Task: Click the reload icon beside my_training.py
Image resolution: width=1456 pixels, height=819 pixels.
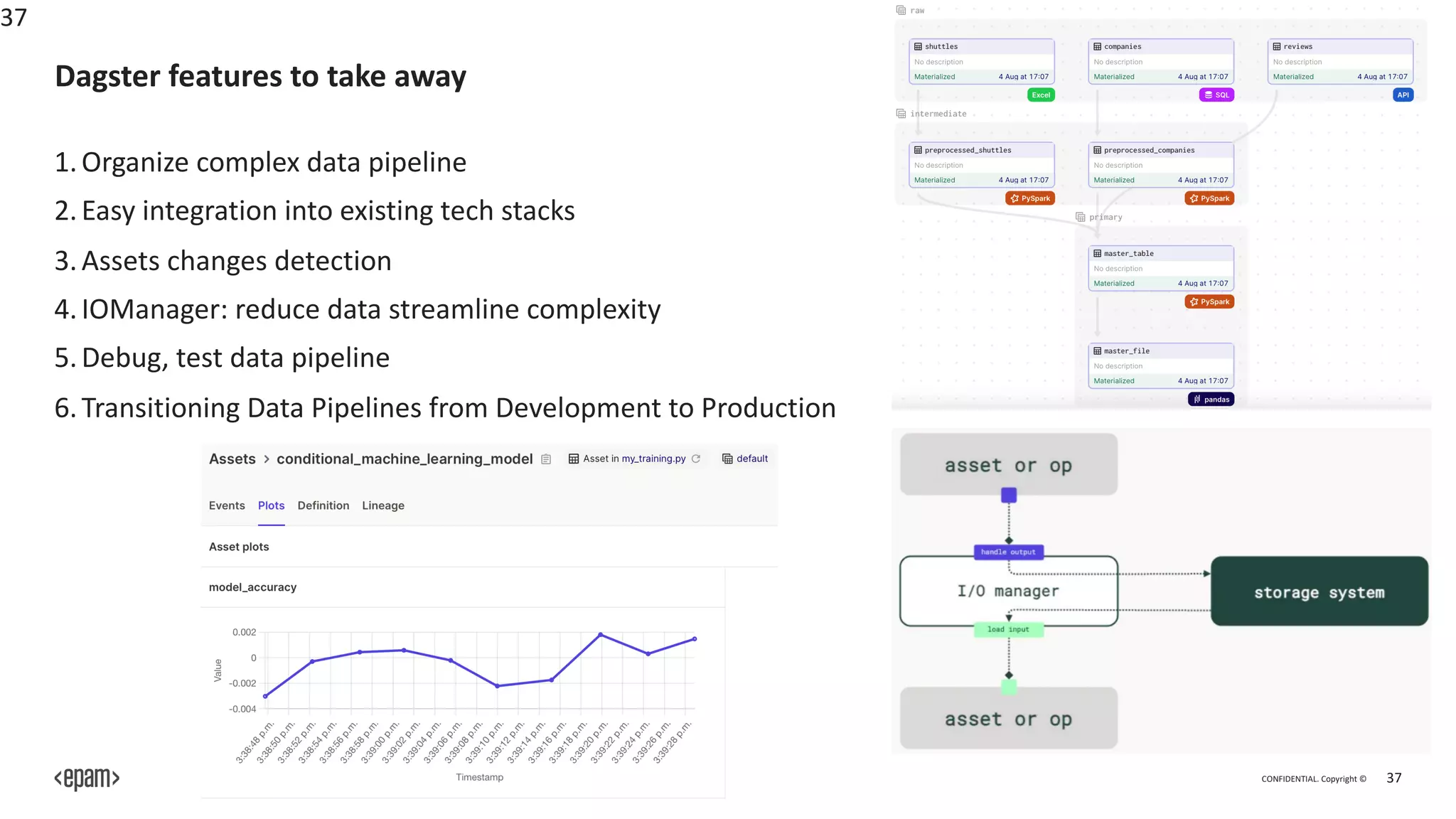Action: click(x=696, y=459)
